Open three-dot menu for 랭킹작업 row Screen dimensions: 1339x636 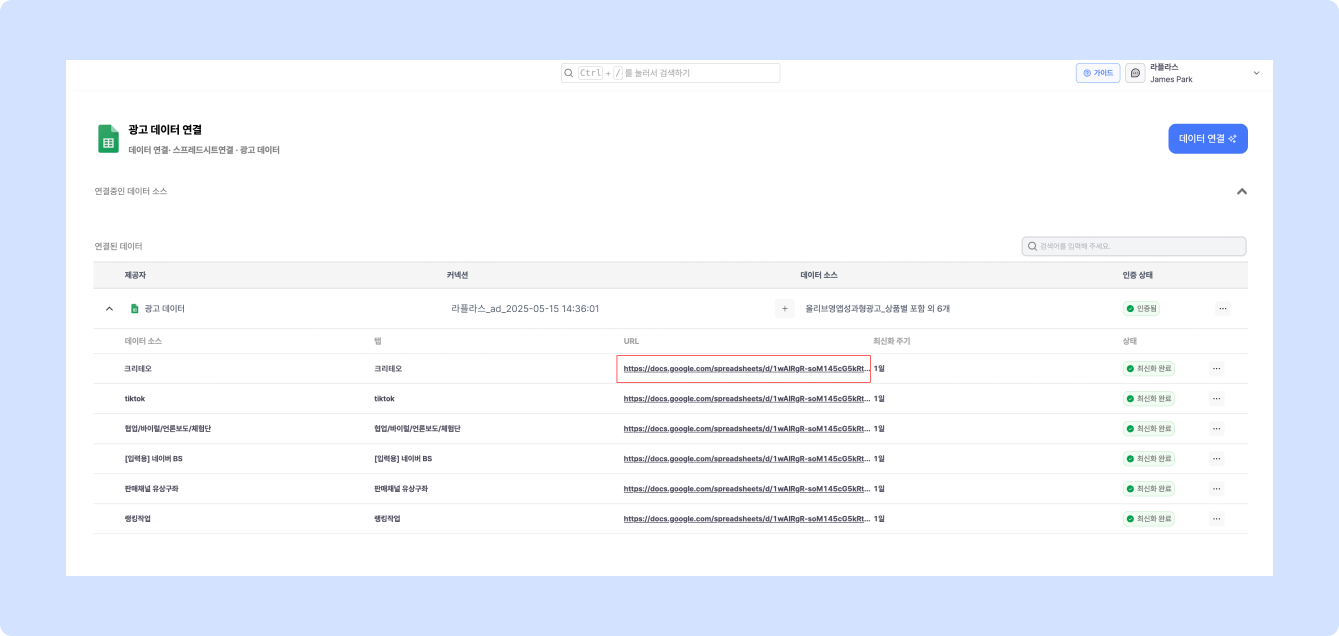(x=1216, y=519)
